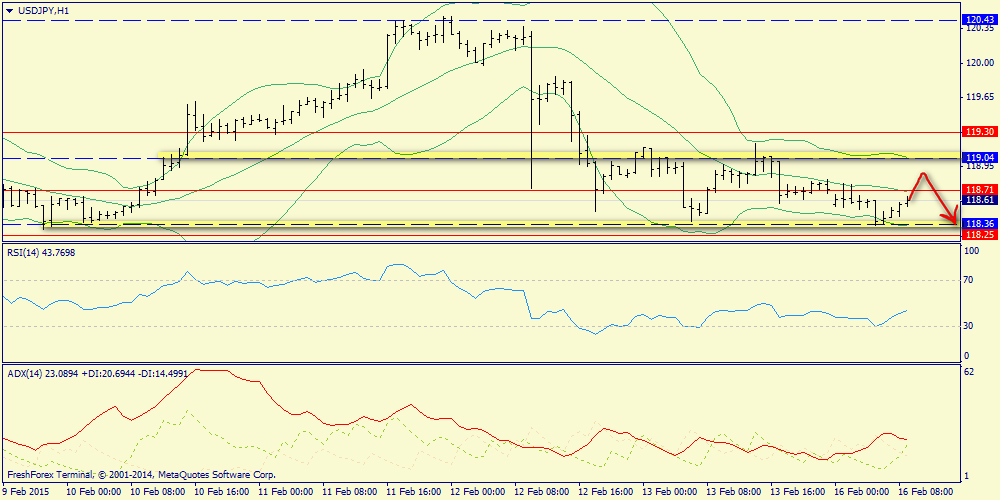Select the red 118.25 price label
The image size is (1000, 500).
(980, 235)
